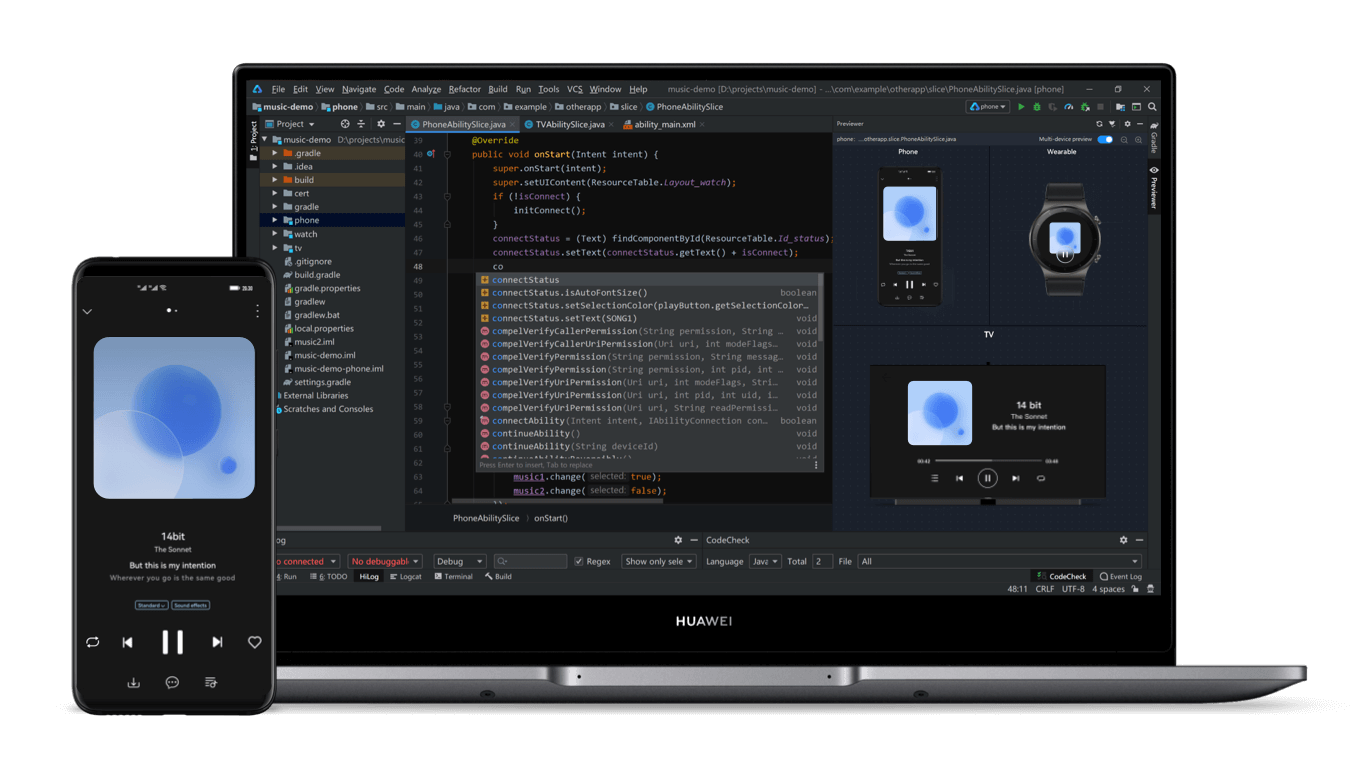Image resolution: width=1363 pixels, height=760 pixels.
Task: Click Project tree horizontal scrollbar
Action: pos(328,528)
